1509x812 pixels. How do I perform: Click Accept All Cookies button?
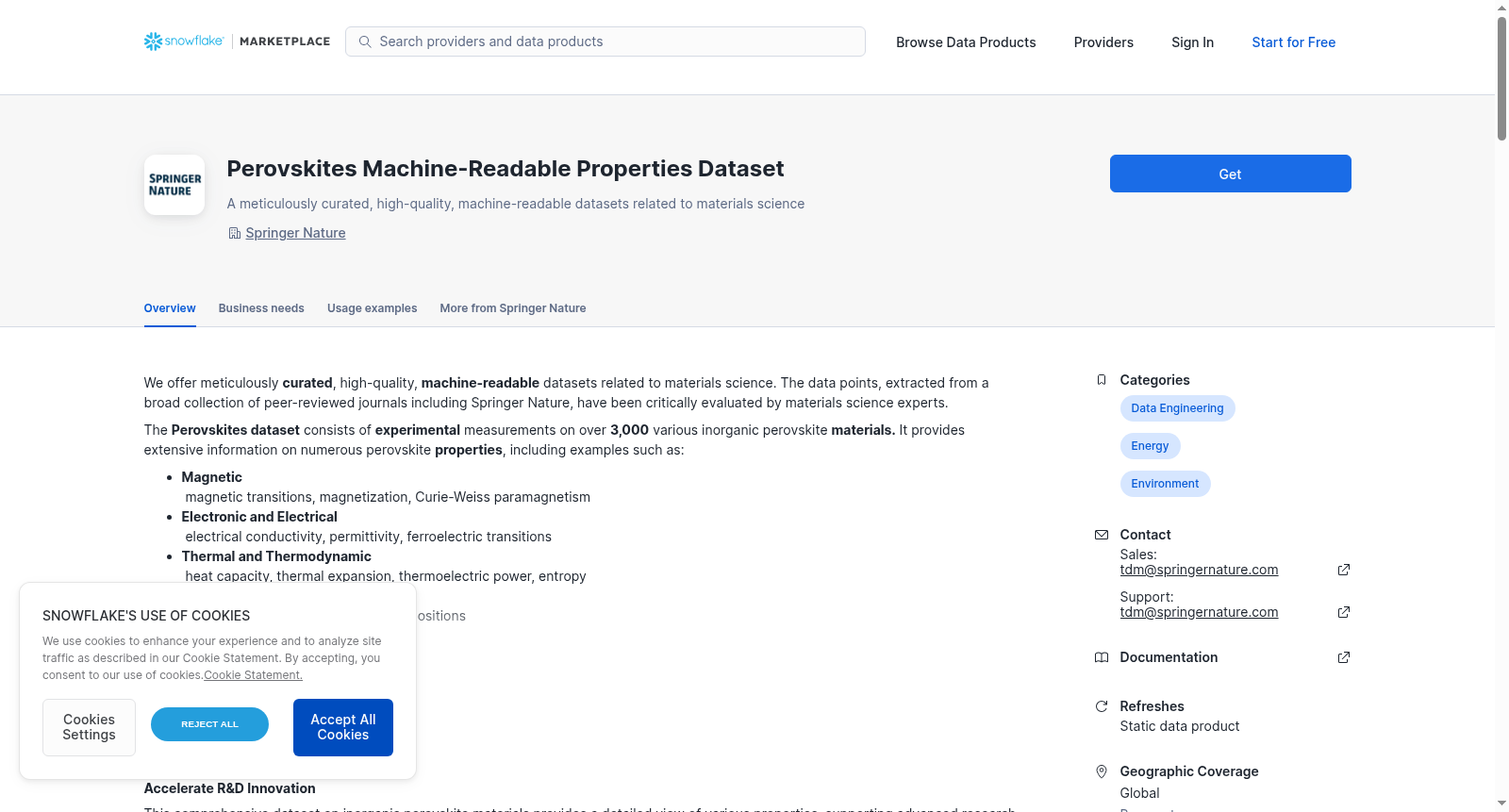click(343, 727)
